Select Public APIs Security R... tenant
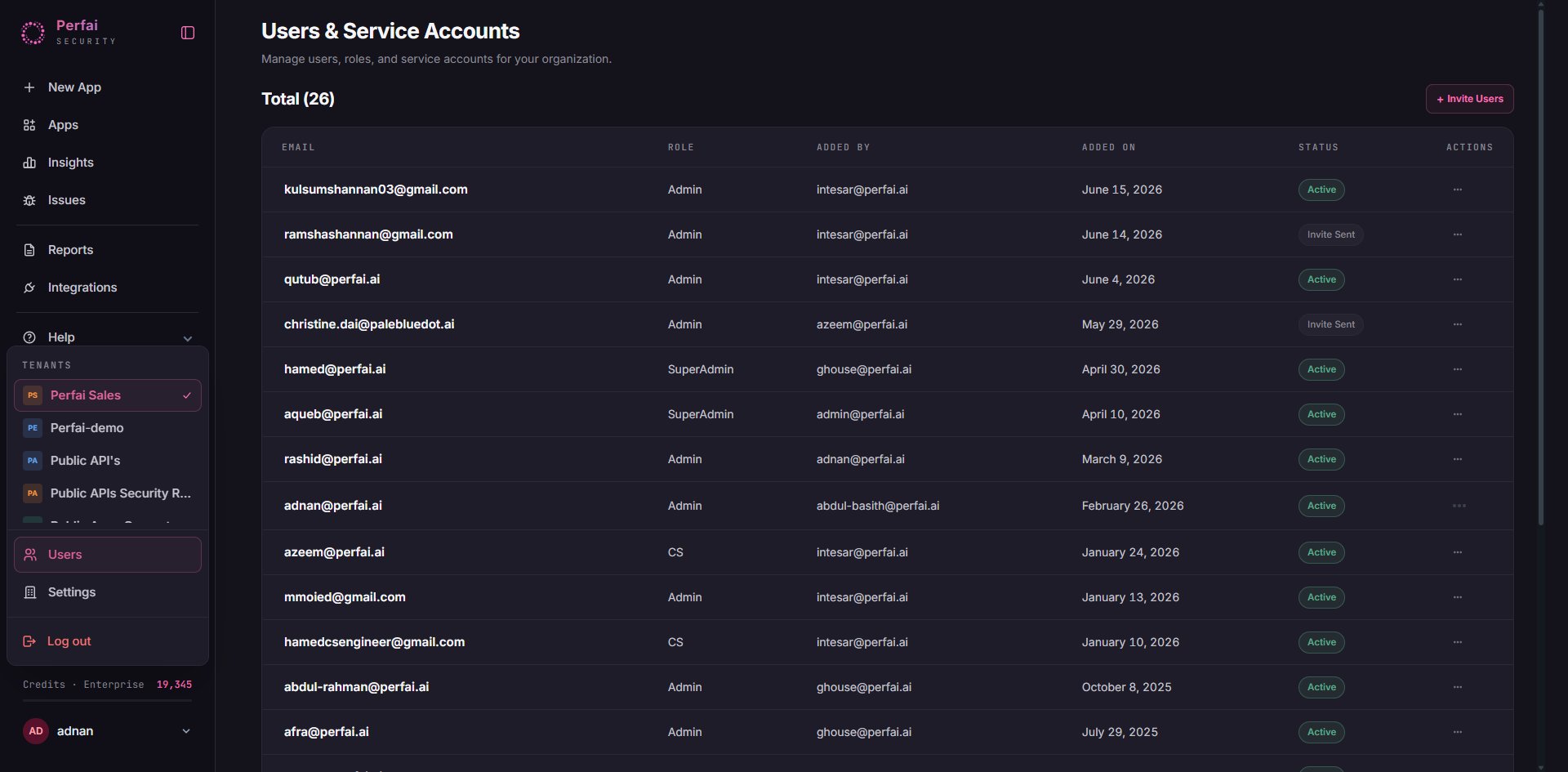 pos(108,493)
